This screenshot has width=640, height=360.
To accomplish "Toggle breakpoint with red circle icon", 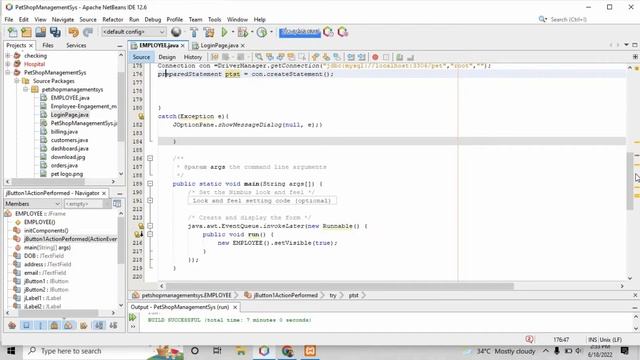I will pyautogui.click(x=375, y=57).
